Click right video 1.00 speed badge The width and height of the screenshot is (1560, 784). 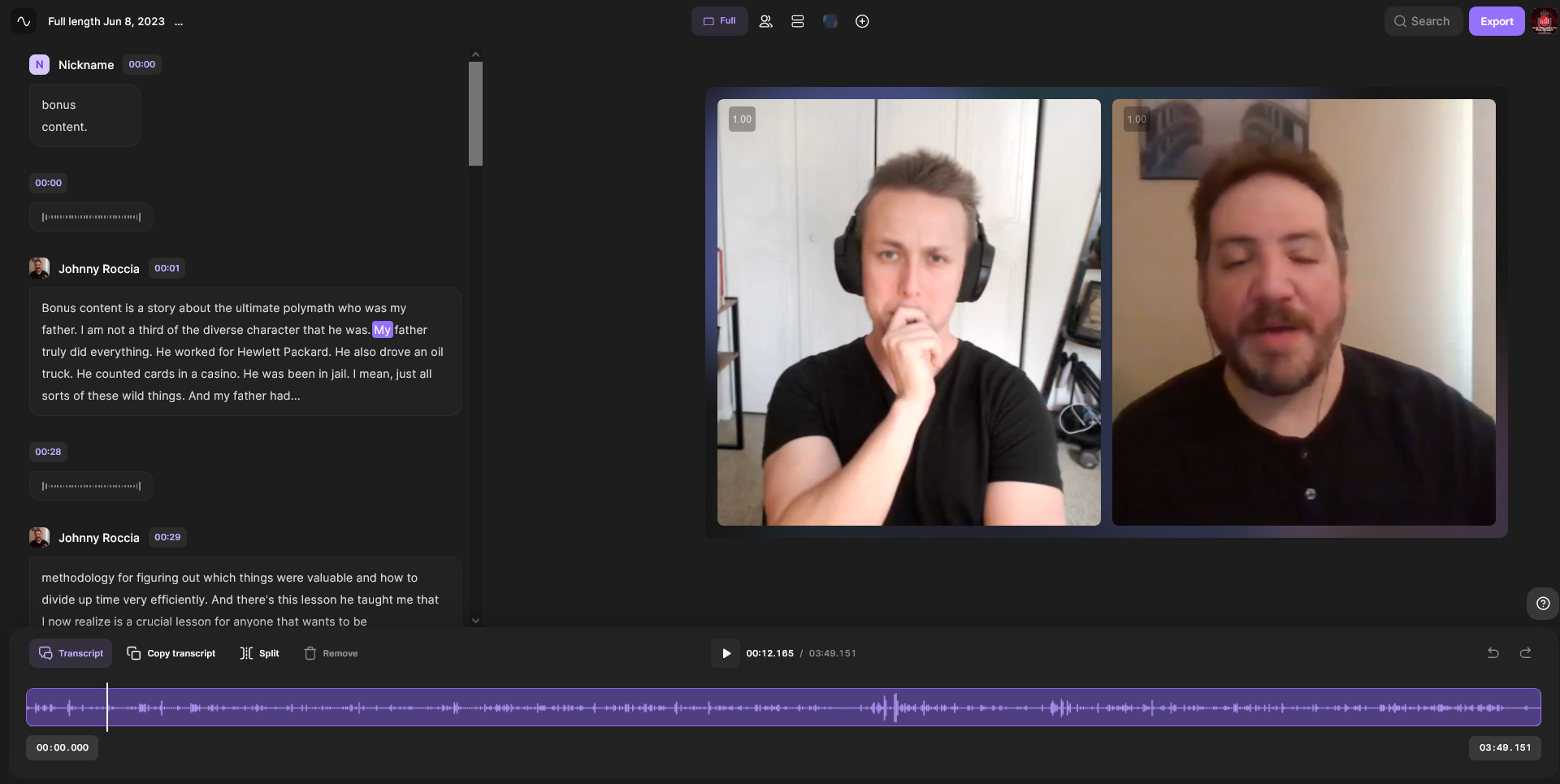(x=1137, y=119)
